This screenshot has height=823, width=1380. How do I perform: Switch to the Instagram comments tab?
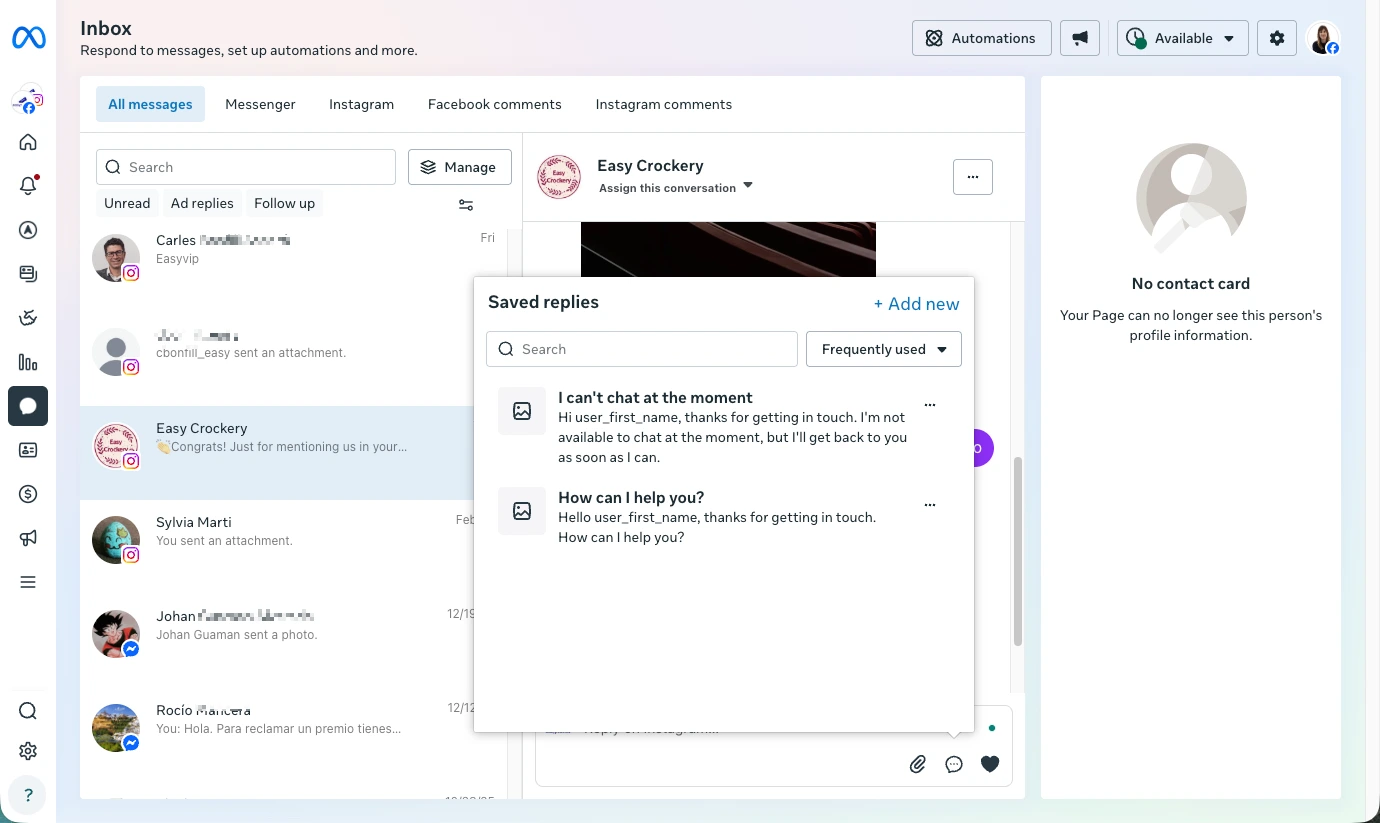pyautogui.click(x=663, y=104)
